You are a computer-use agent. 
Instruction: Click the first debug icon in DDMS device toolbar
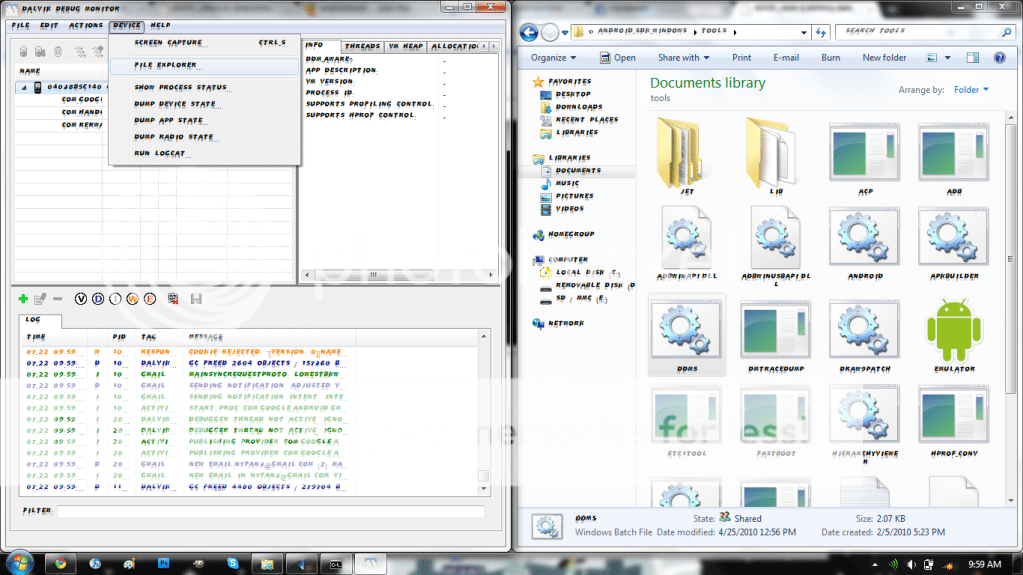(x=23, y=51)
